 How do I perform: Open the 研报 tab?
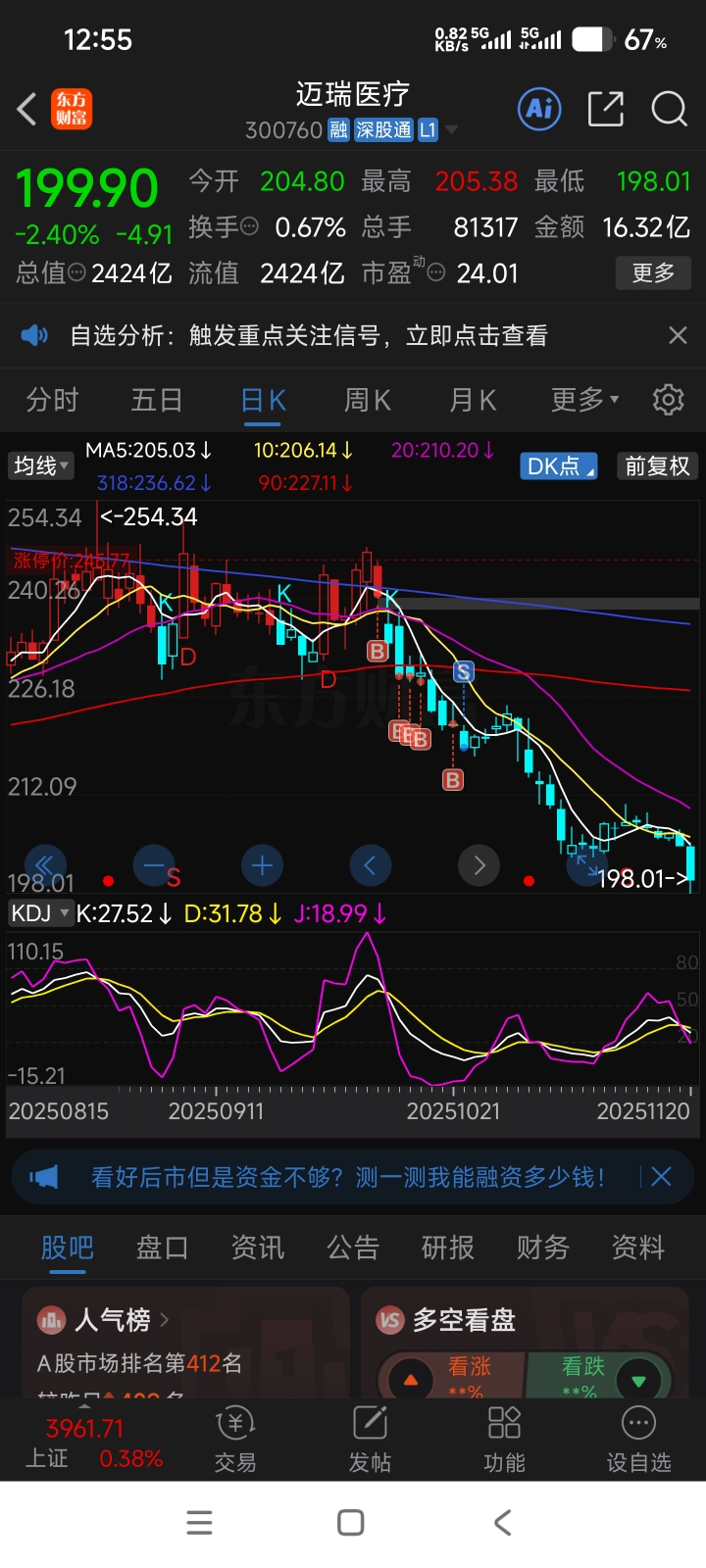[x=448, y=1248]
